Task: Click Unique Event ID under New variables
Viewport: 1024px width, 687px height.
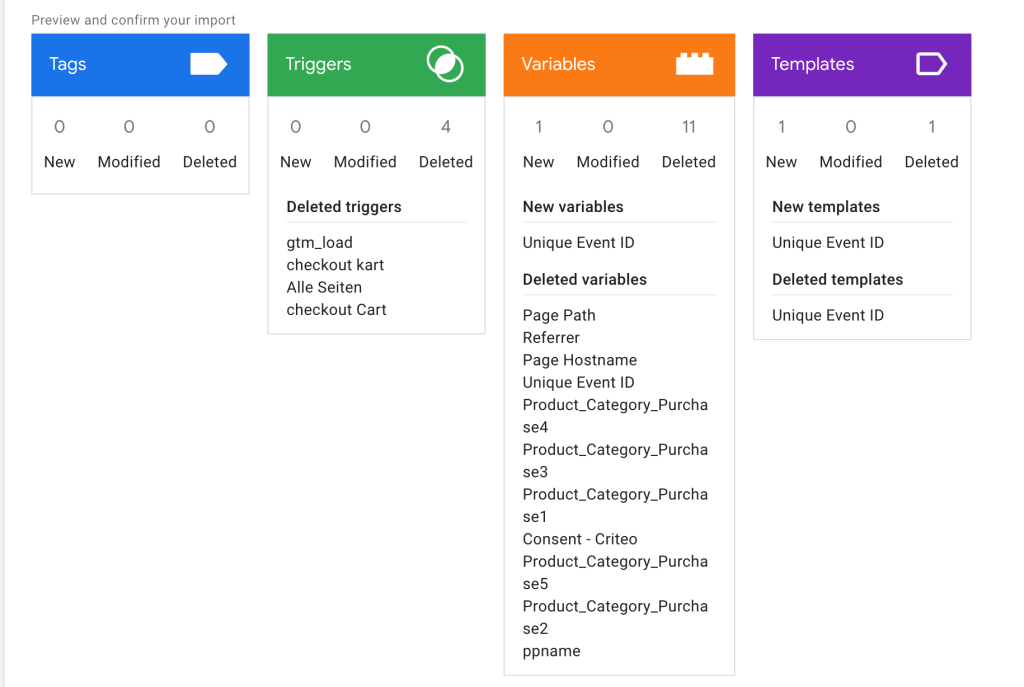Action: point(578,242)
